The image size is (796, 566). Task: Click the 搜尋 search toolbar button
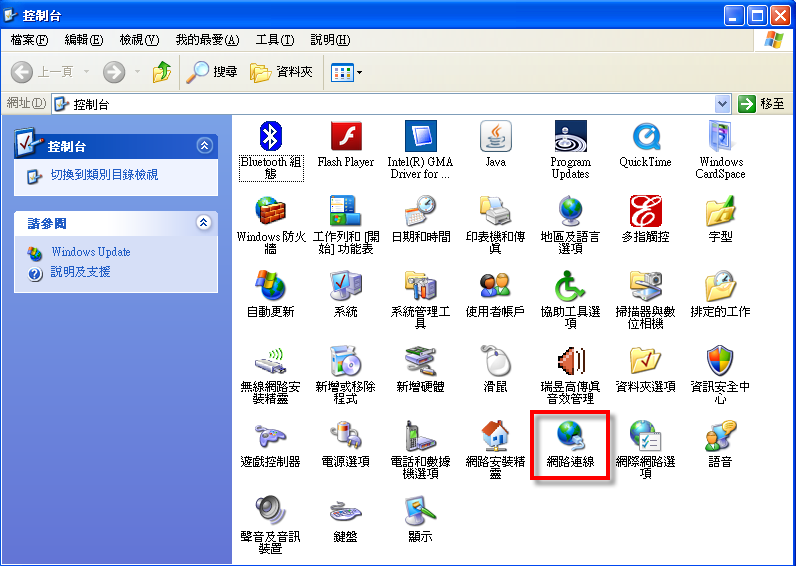213,72
